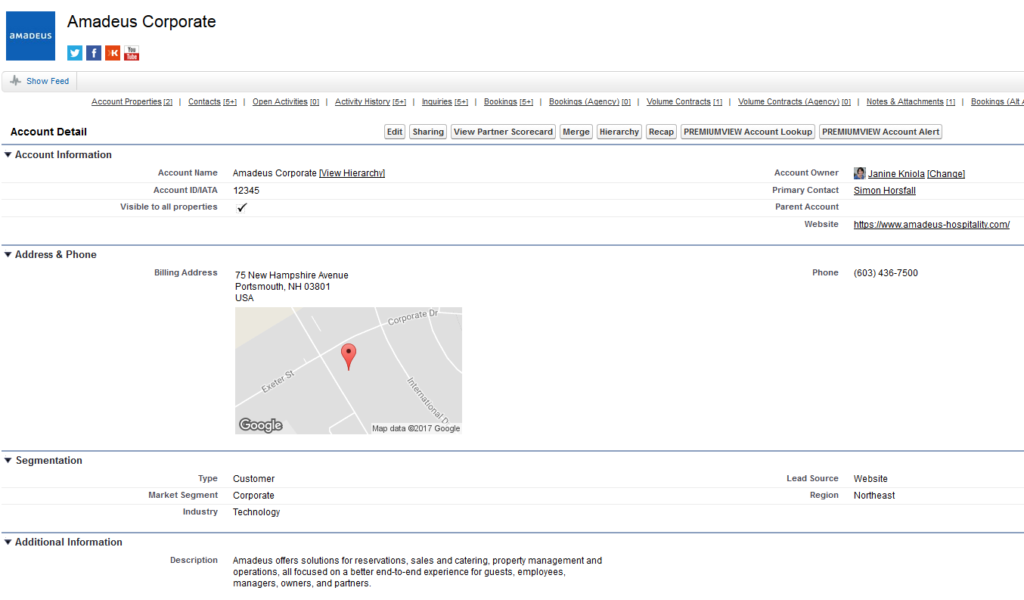Open the Facebook social icon
Screen dimensions: 1024x600
coord(94,53)
